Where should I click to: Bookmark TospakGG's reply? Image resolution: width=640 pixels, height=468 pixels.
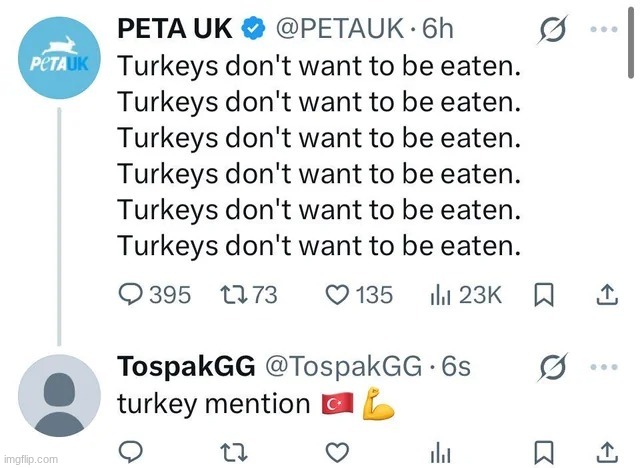point(544,452)
